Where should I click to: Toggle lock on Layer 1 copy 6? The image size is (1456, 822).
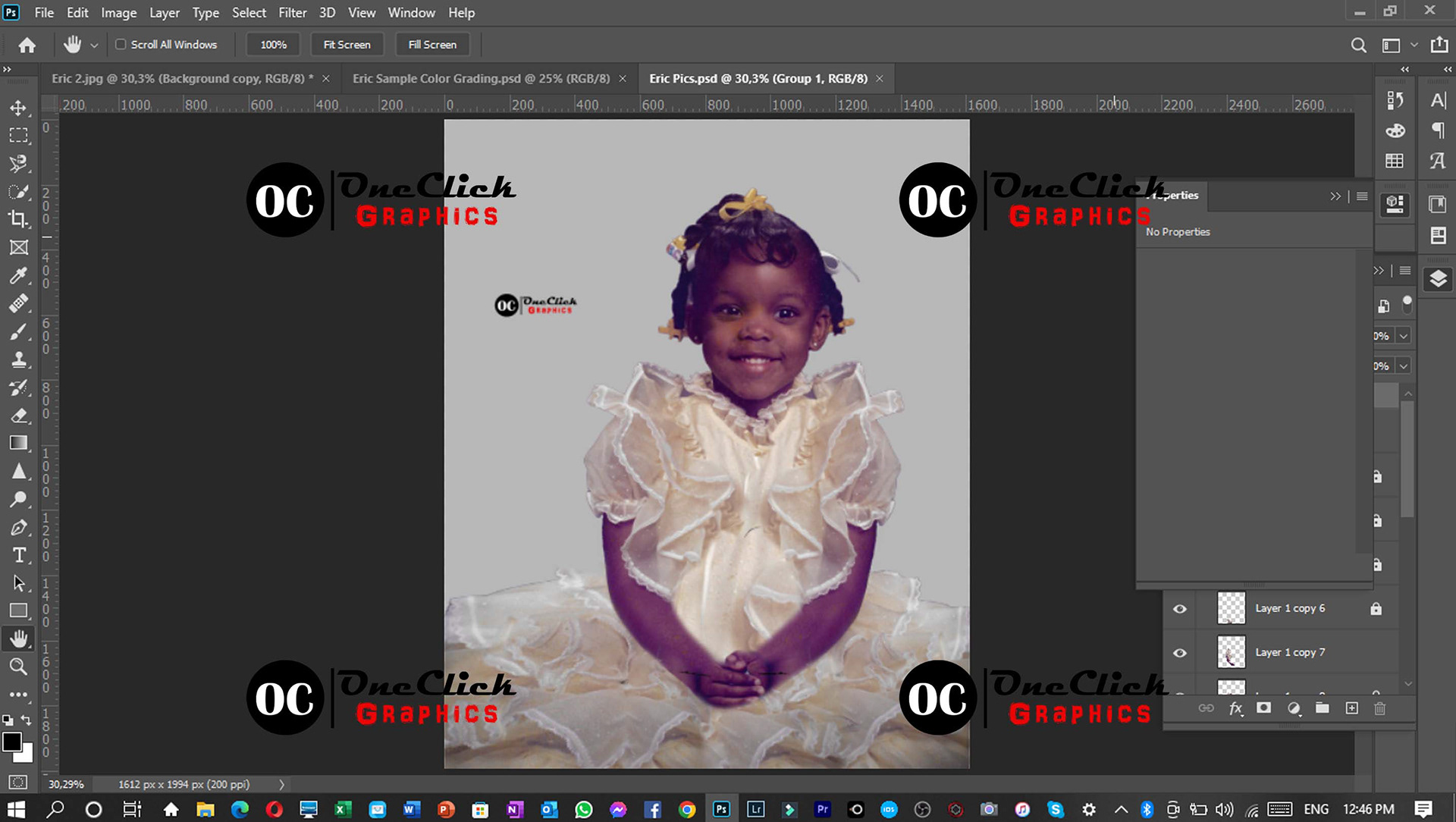tap(1376, 609)
